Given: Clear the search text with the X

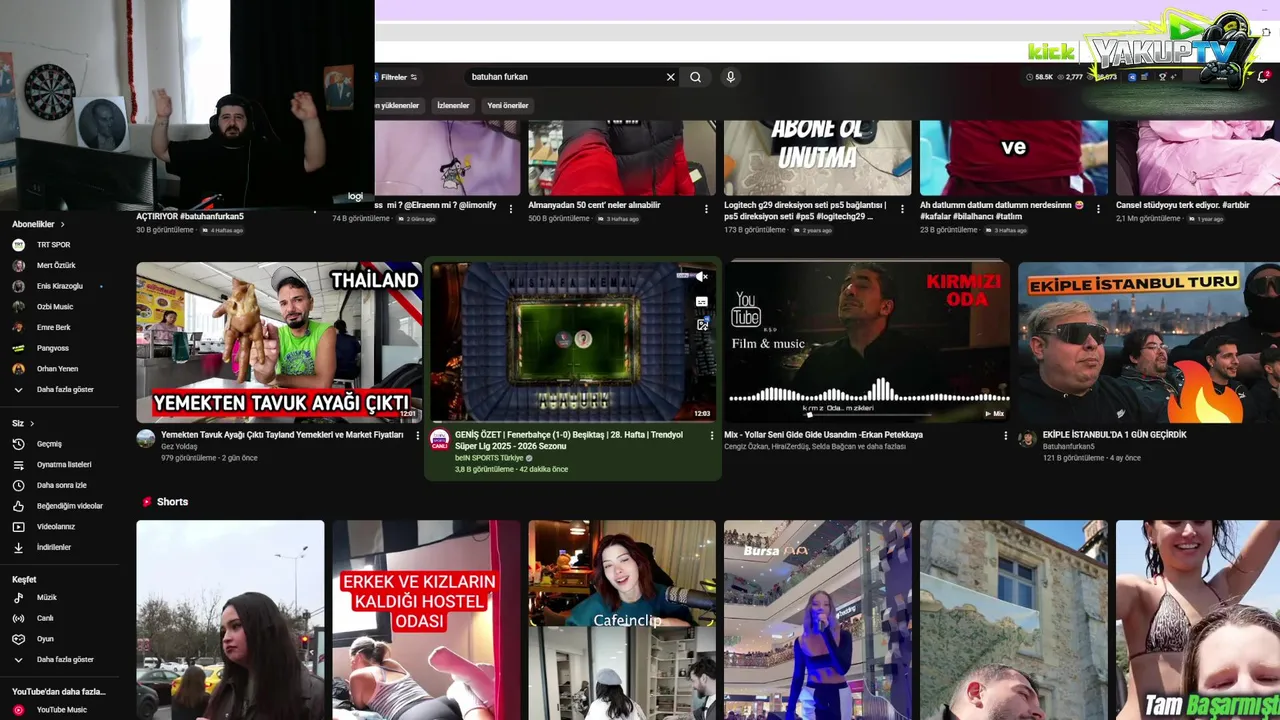Looking at the screenshot, I should 671,77.
